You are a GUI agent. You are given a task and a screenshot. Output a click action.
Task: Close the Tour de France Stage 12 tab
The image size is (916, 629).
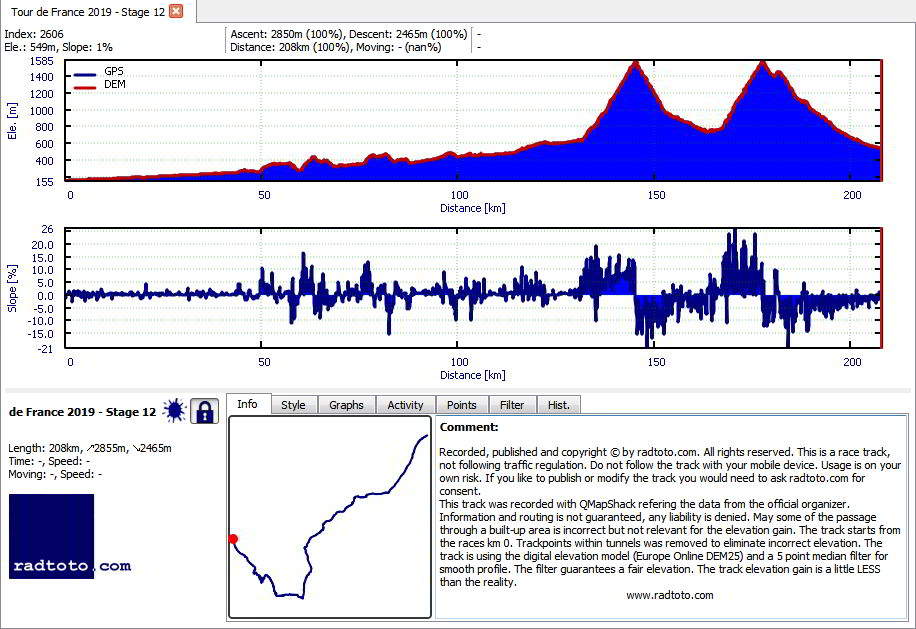(176, 11)
